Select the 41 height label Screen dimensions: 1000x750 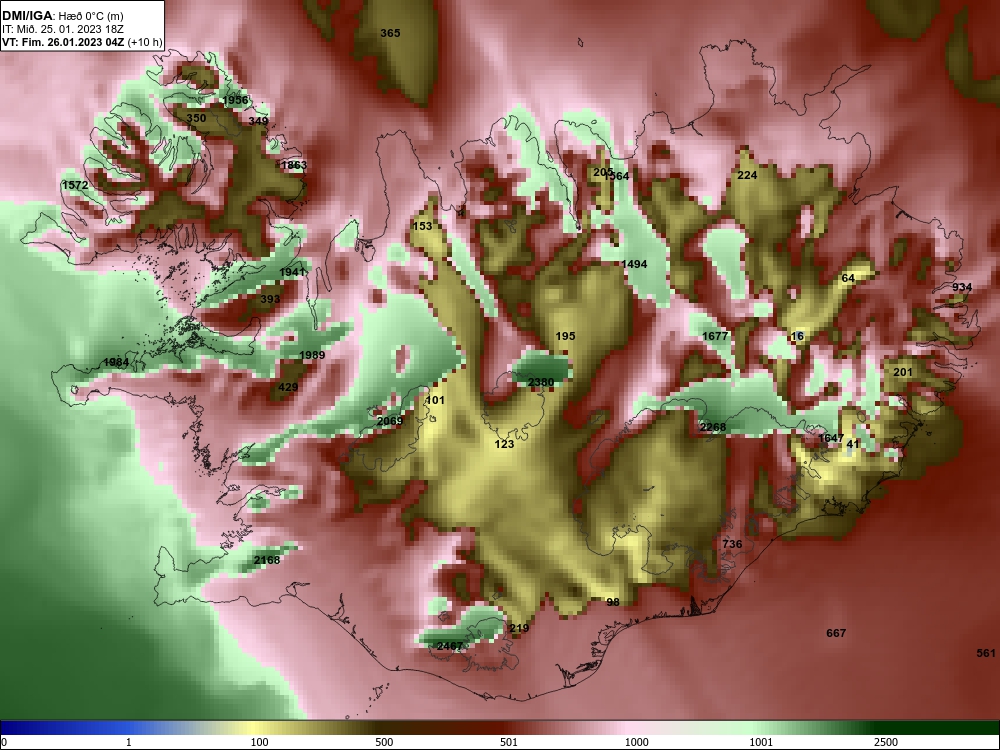click(853, 444)
